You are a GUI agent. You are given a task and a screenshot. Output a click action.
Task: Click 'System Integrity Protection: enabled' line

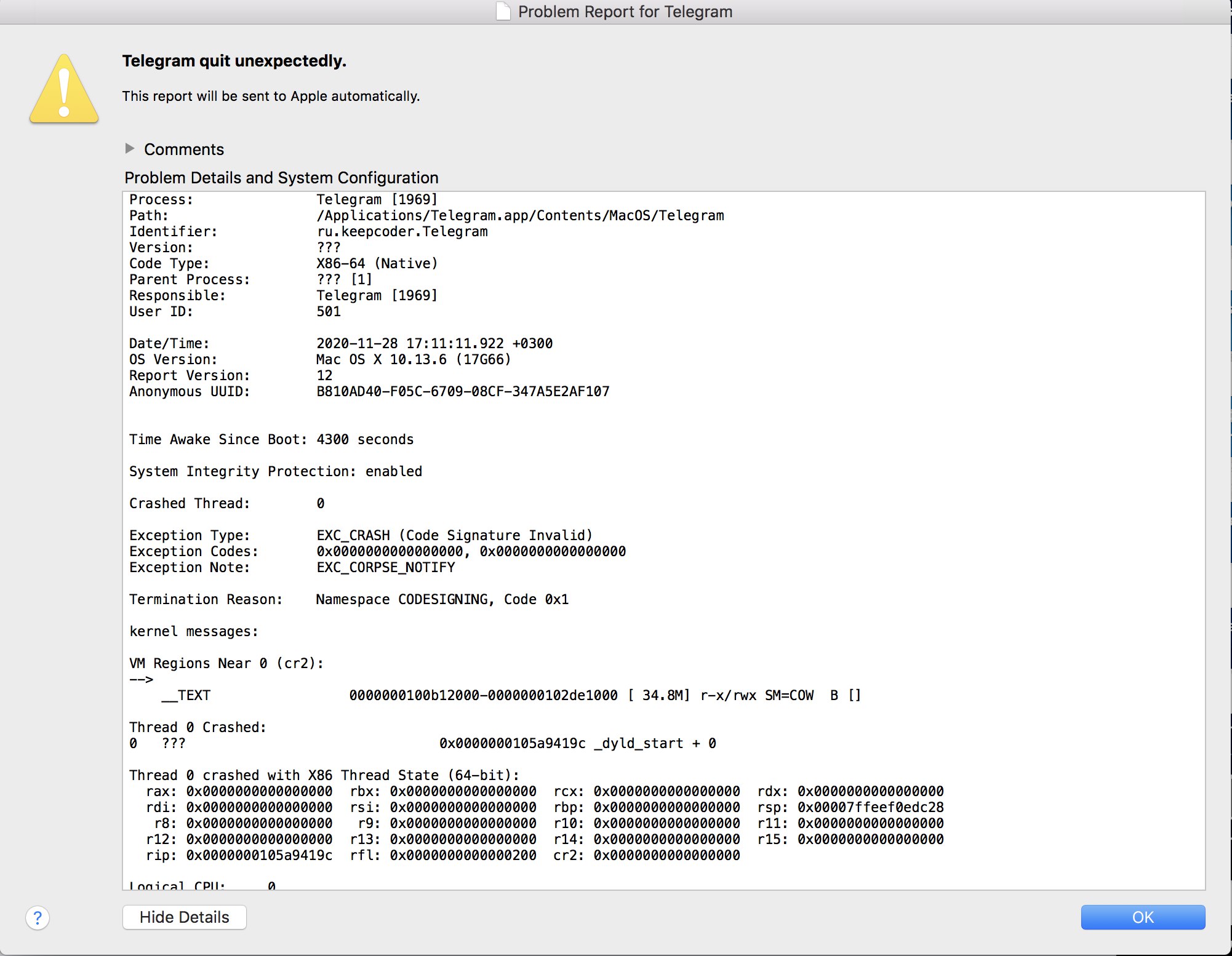click(x=276, y=471)
